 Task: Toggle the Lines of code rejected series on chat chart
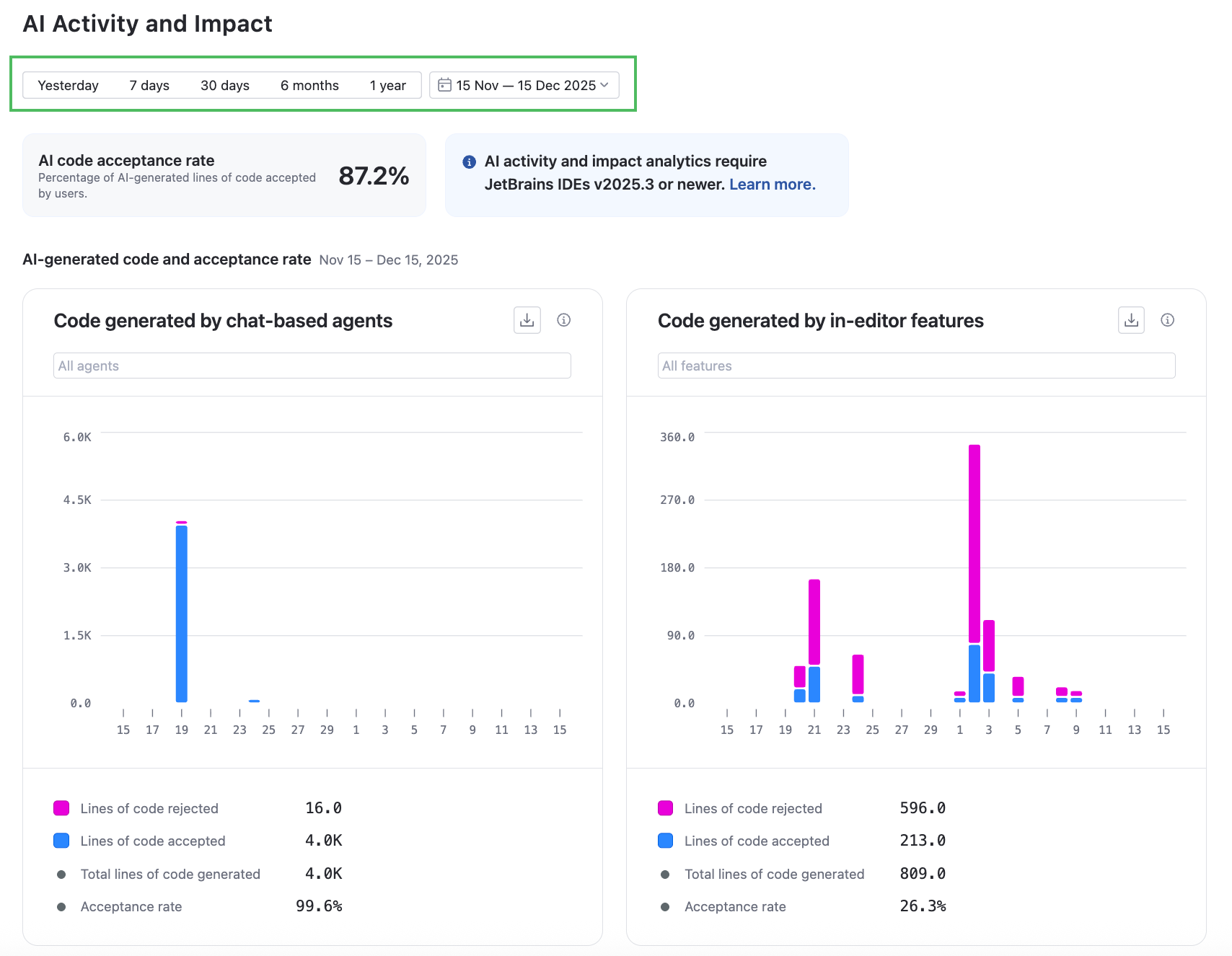pos(149,807)
